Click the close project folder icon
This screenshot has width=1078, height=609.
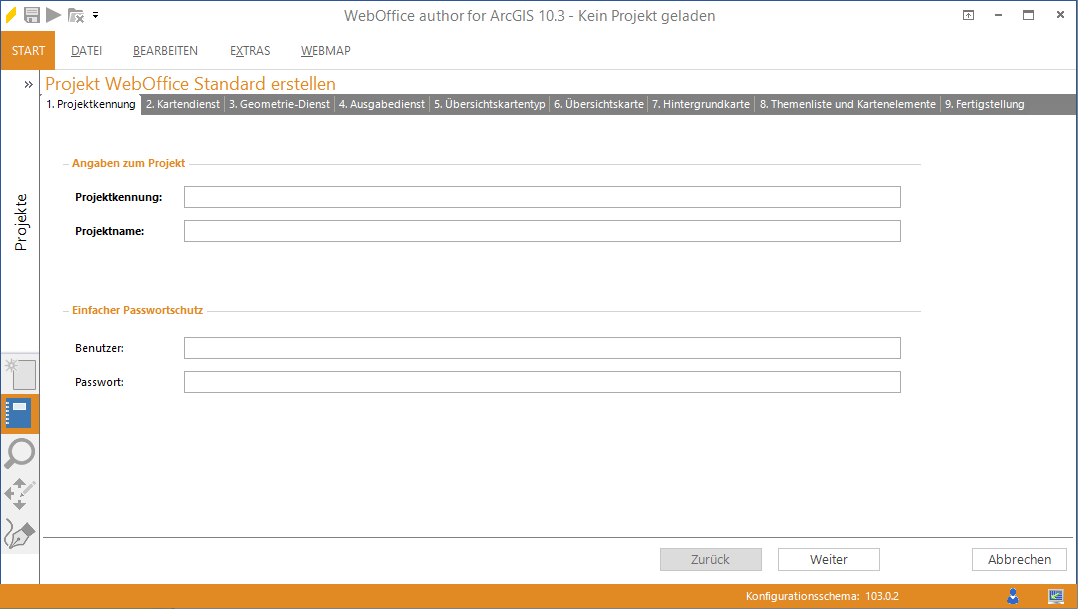tap(76, 15)
